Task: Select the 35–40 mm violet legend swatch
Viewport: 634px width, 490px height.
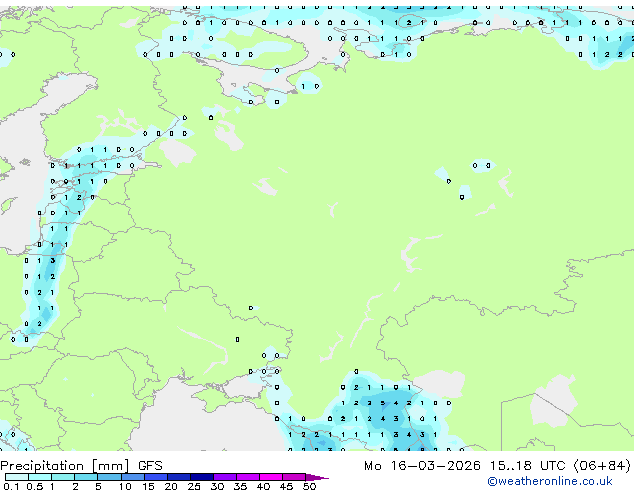Action: pyautogui.click(x=248, y=477)
